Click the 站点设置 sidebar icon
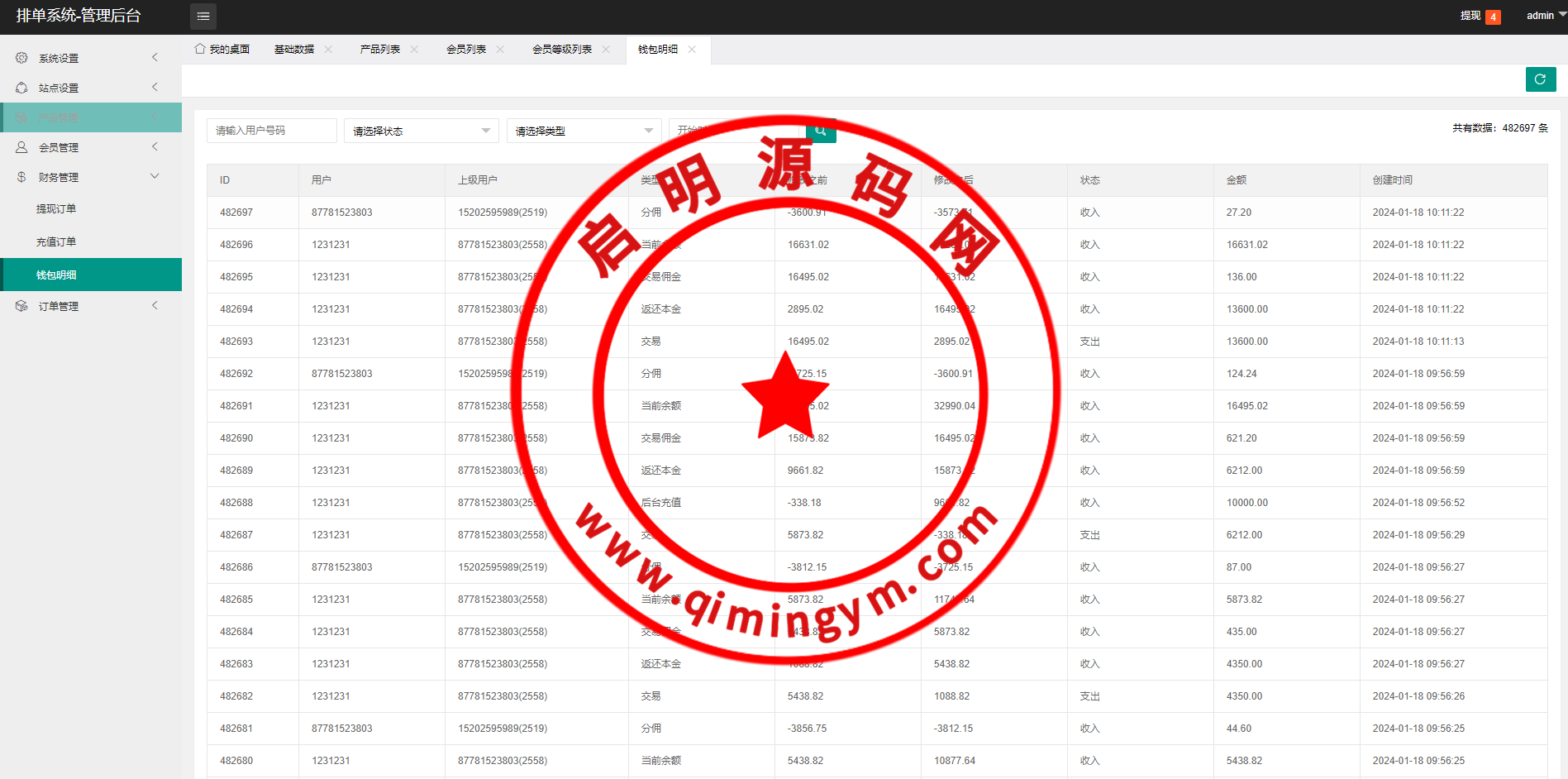This screenshot has height=779, width=1568. click(21, 88)
